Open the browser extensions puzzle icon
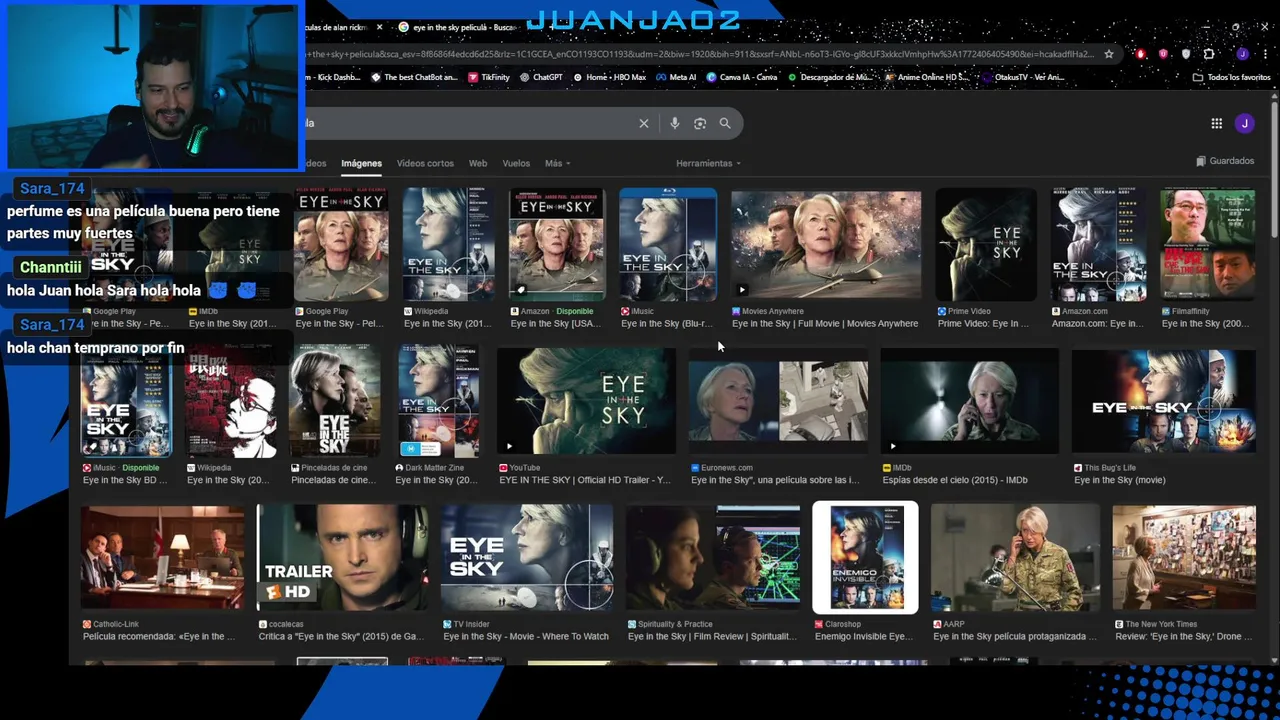This screenshot has width=1280, height=720. (x=1209, y=54)
